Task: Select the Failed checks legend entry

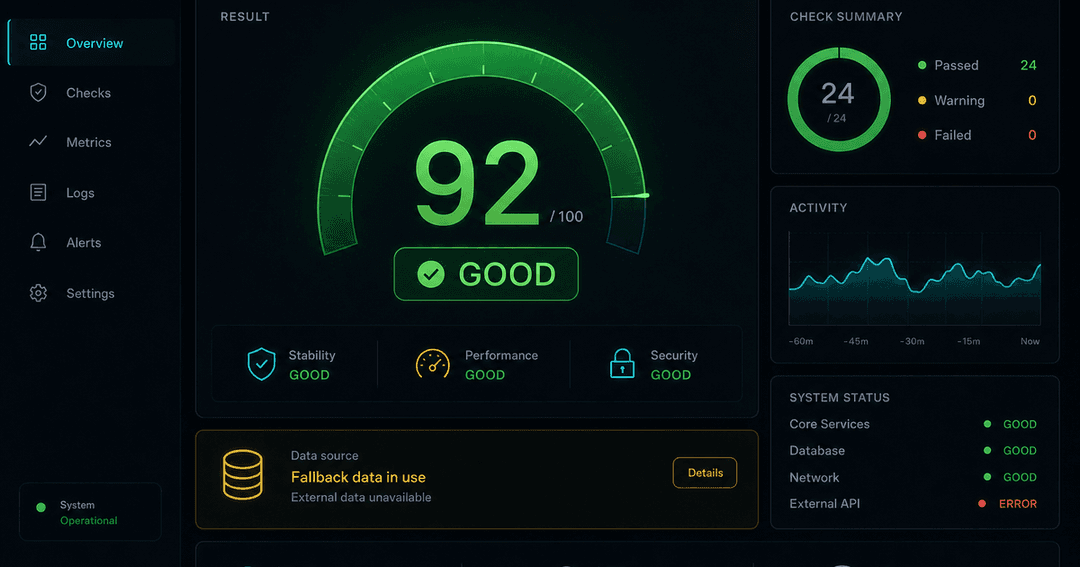Action: pos(977,135)
